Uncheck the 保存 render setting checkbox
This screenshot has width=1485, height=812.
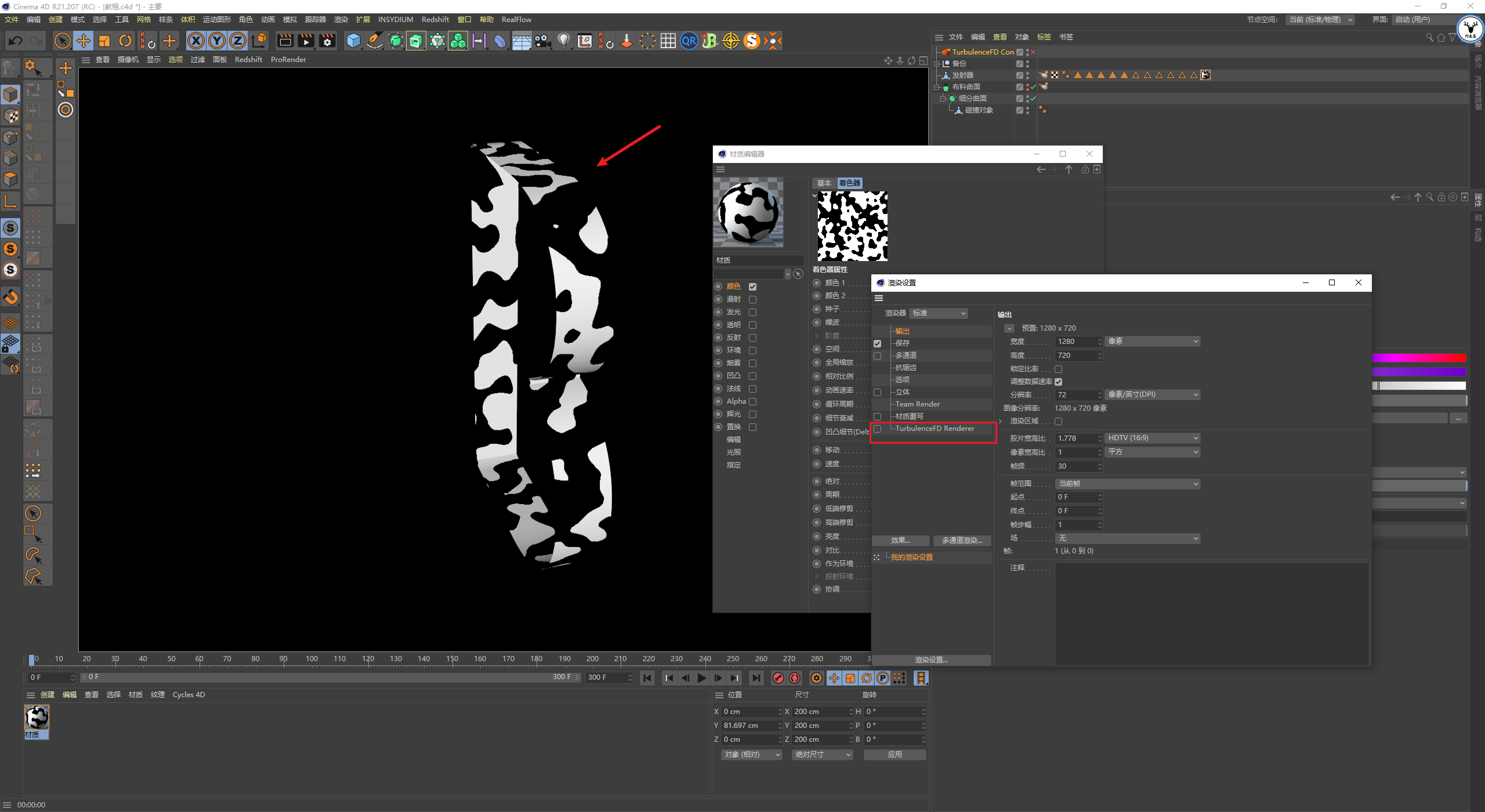(x=877, y=343)
